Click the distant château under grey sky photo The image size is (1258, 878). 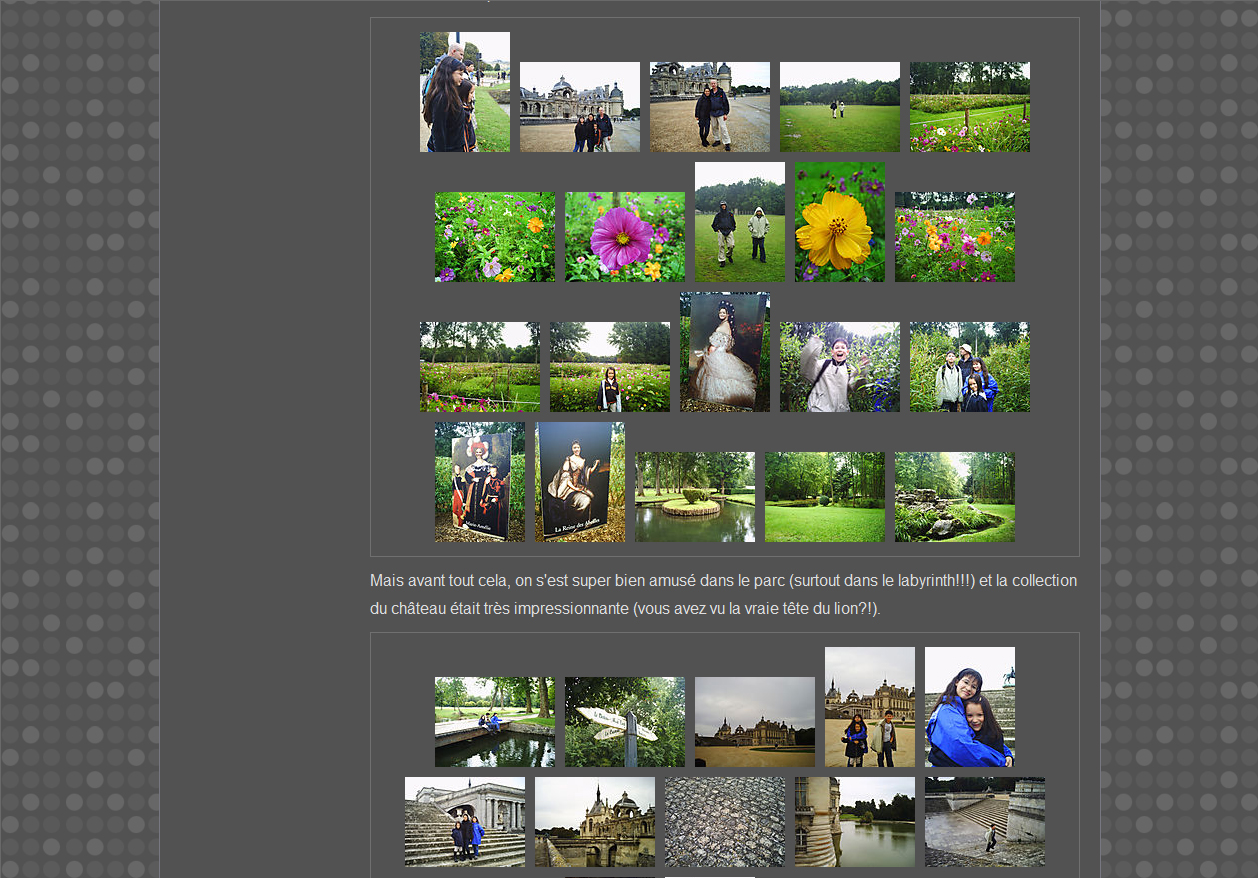pos(755,722)
